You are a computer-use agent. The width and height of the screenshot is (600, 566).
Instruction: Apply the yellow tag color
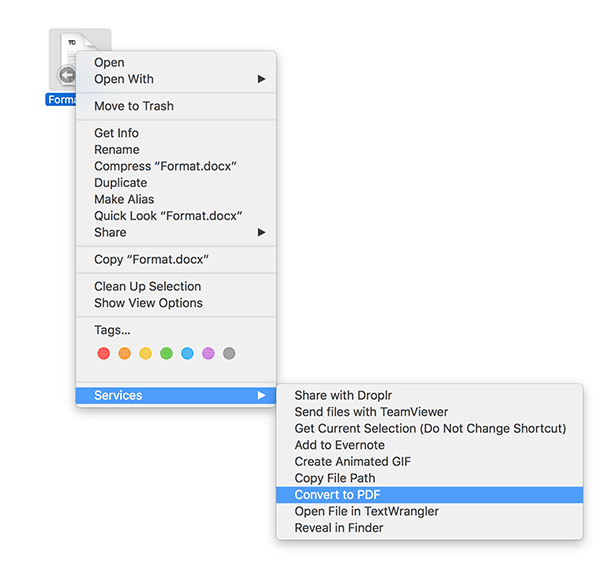145,353
